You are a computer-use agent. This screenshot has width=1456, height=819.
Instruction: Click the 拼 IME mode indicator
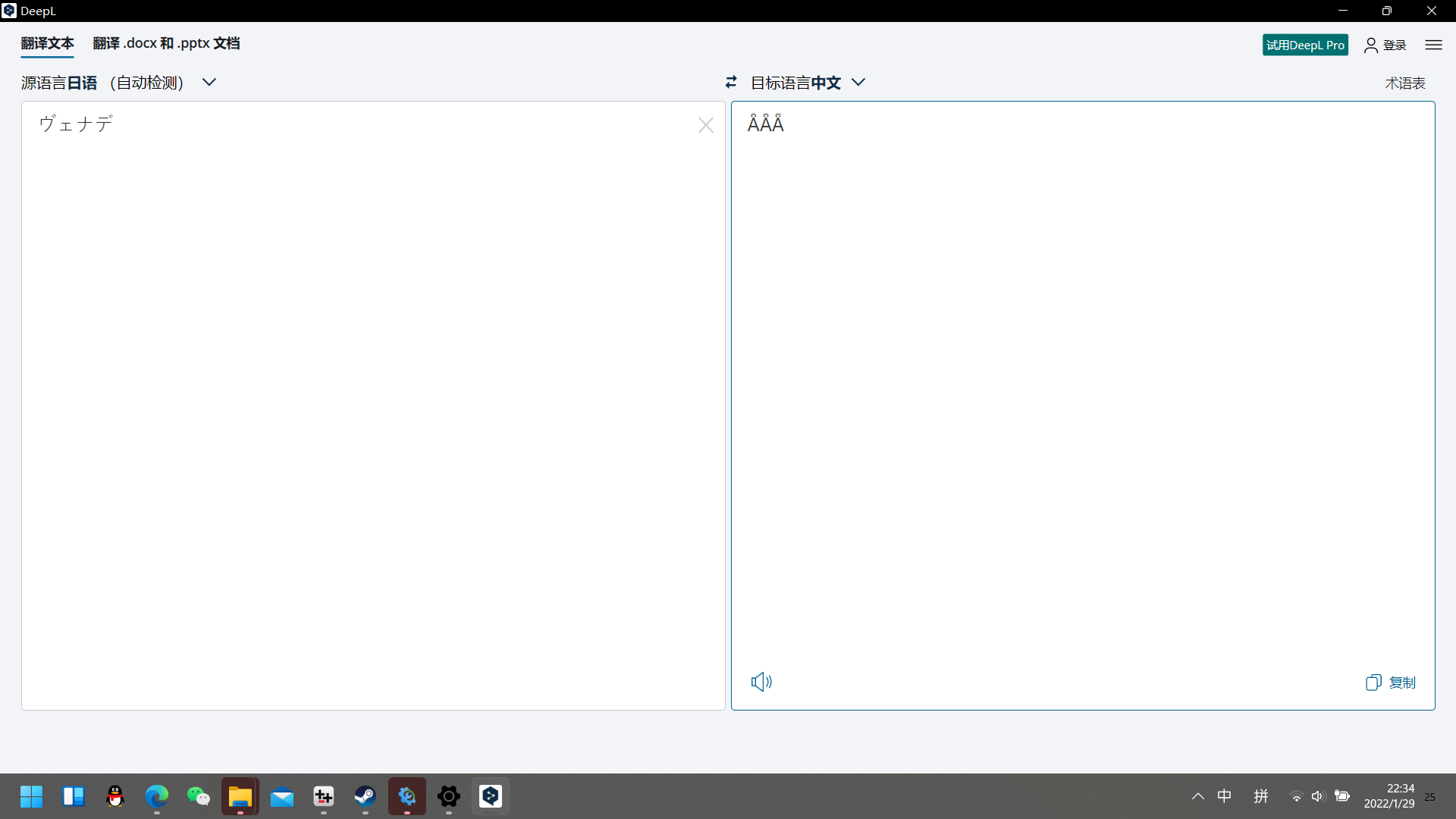pyautogui.click(x=1261, y=796)
